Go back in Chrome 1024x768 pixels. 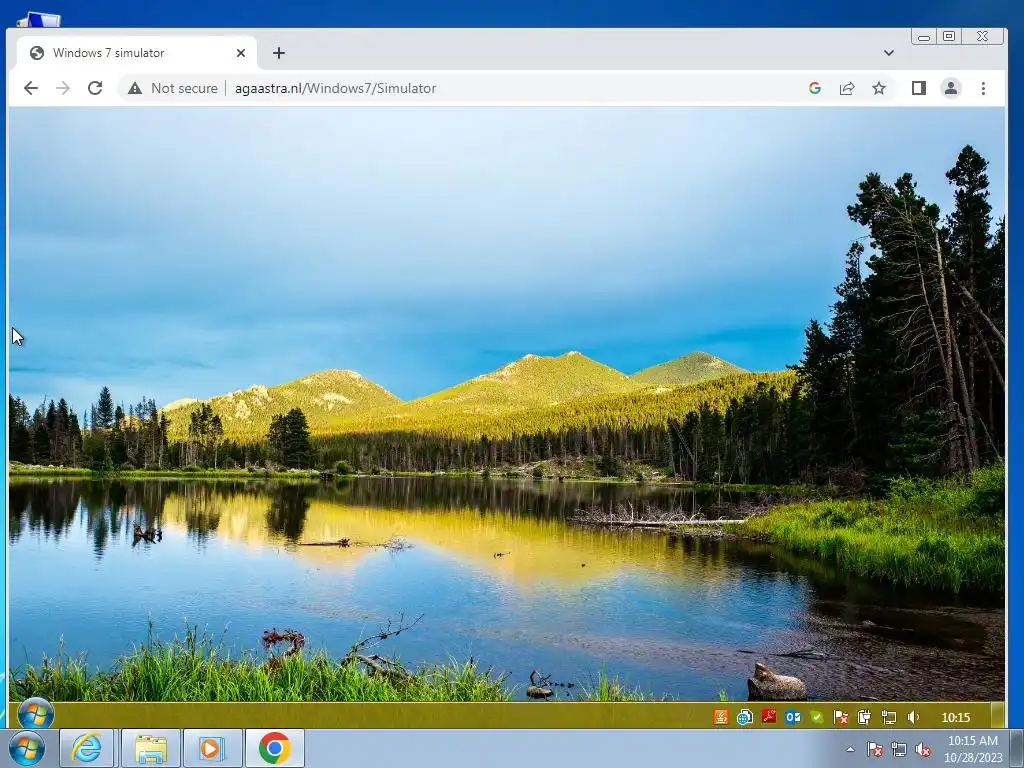31,88
